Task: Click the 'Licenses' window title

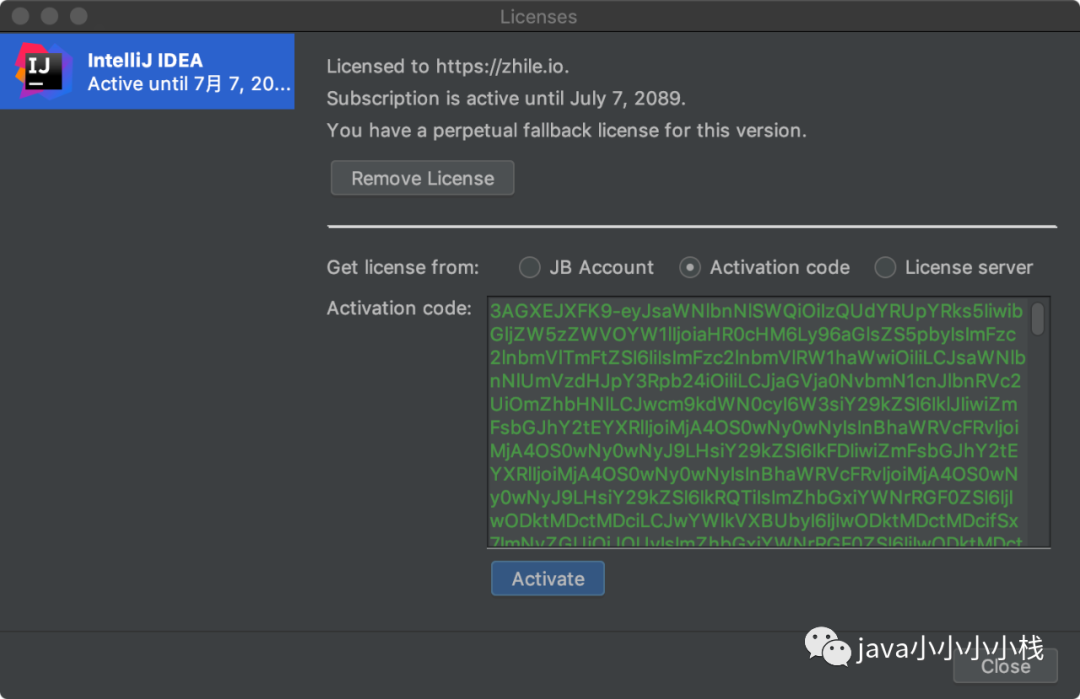Action: (539, 17)
